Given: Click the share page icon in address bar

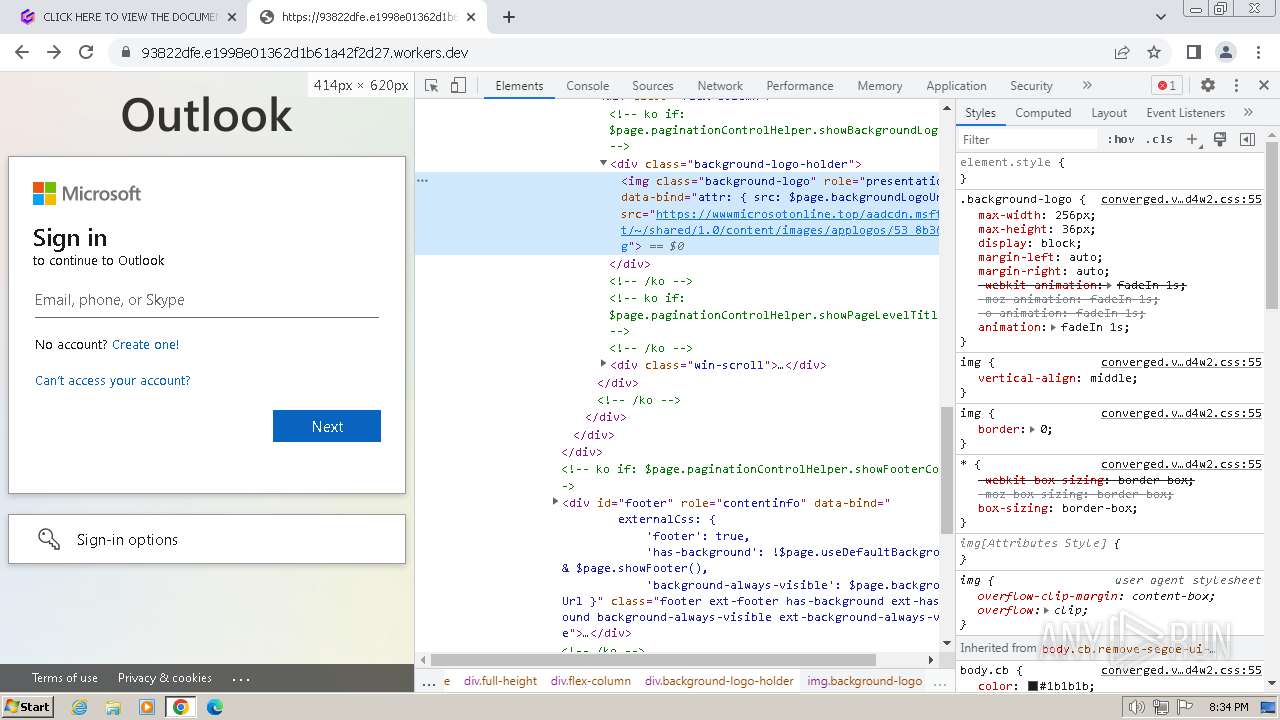Looking at the screenshot, I should (x=1122, y=52).
